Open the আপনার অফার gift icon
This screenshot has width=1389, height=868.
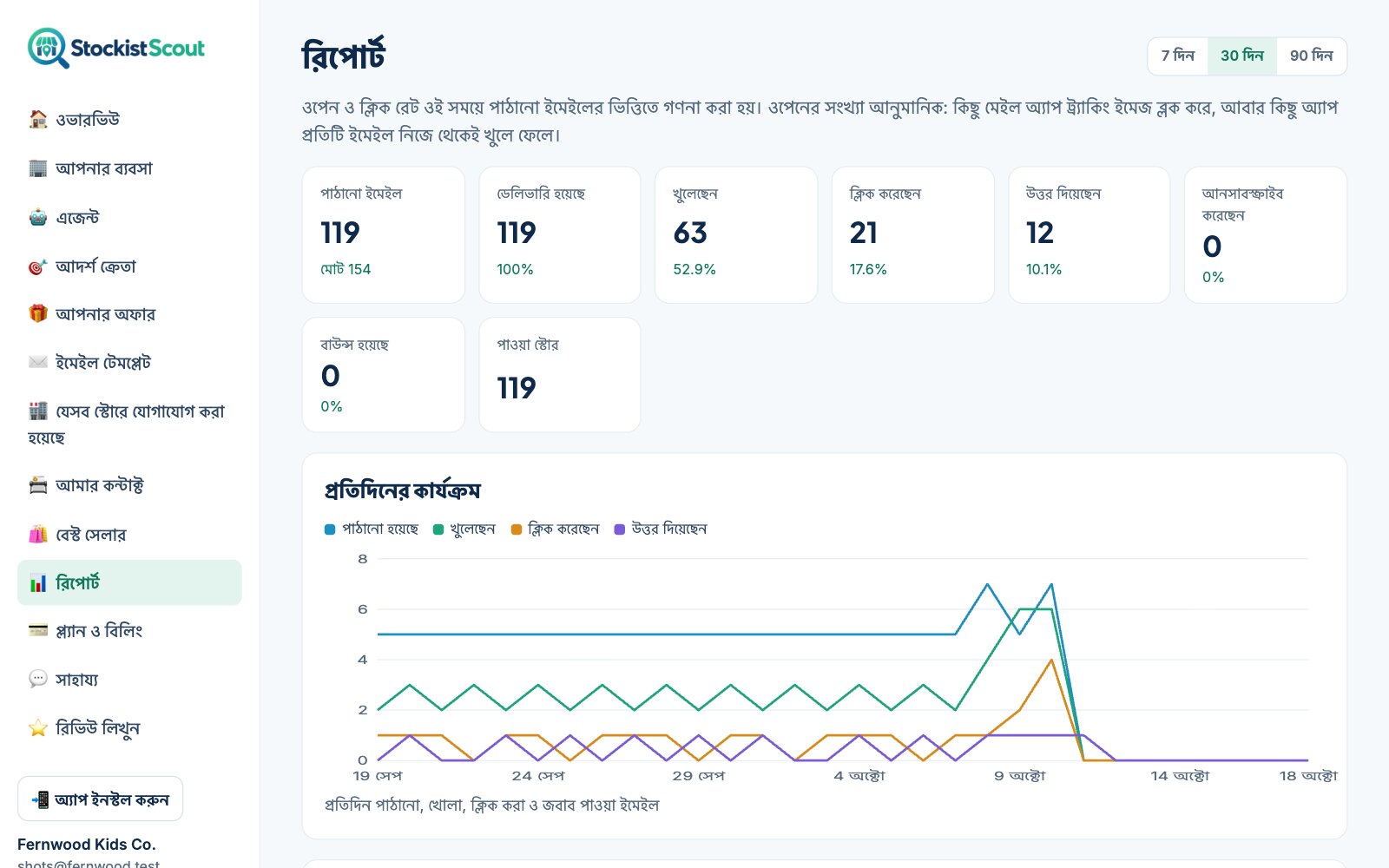38,314
